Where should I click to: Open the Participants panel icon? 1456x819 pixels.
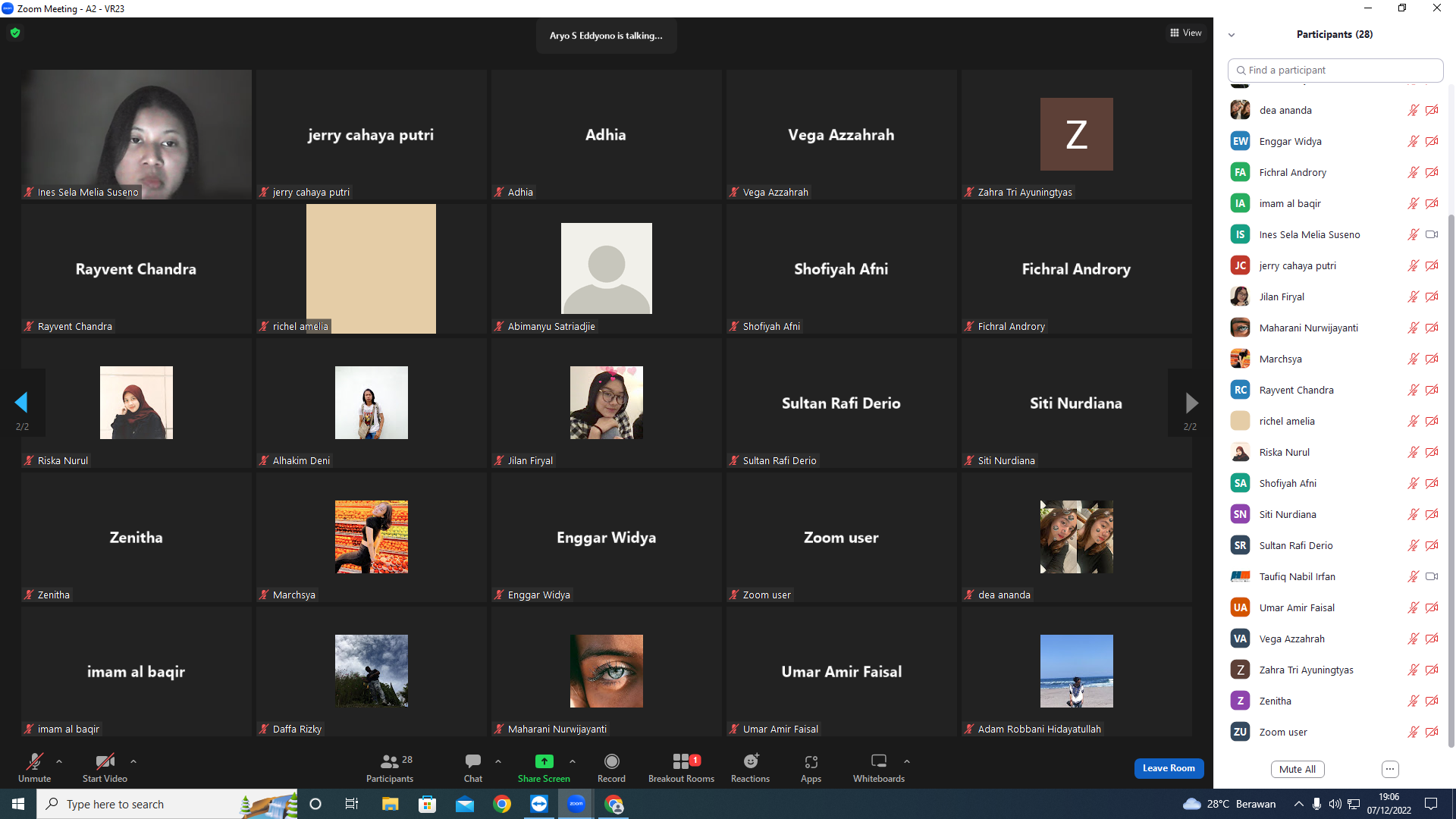click(x=390, y=761)
